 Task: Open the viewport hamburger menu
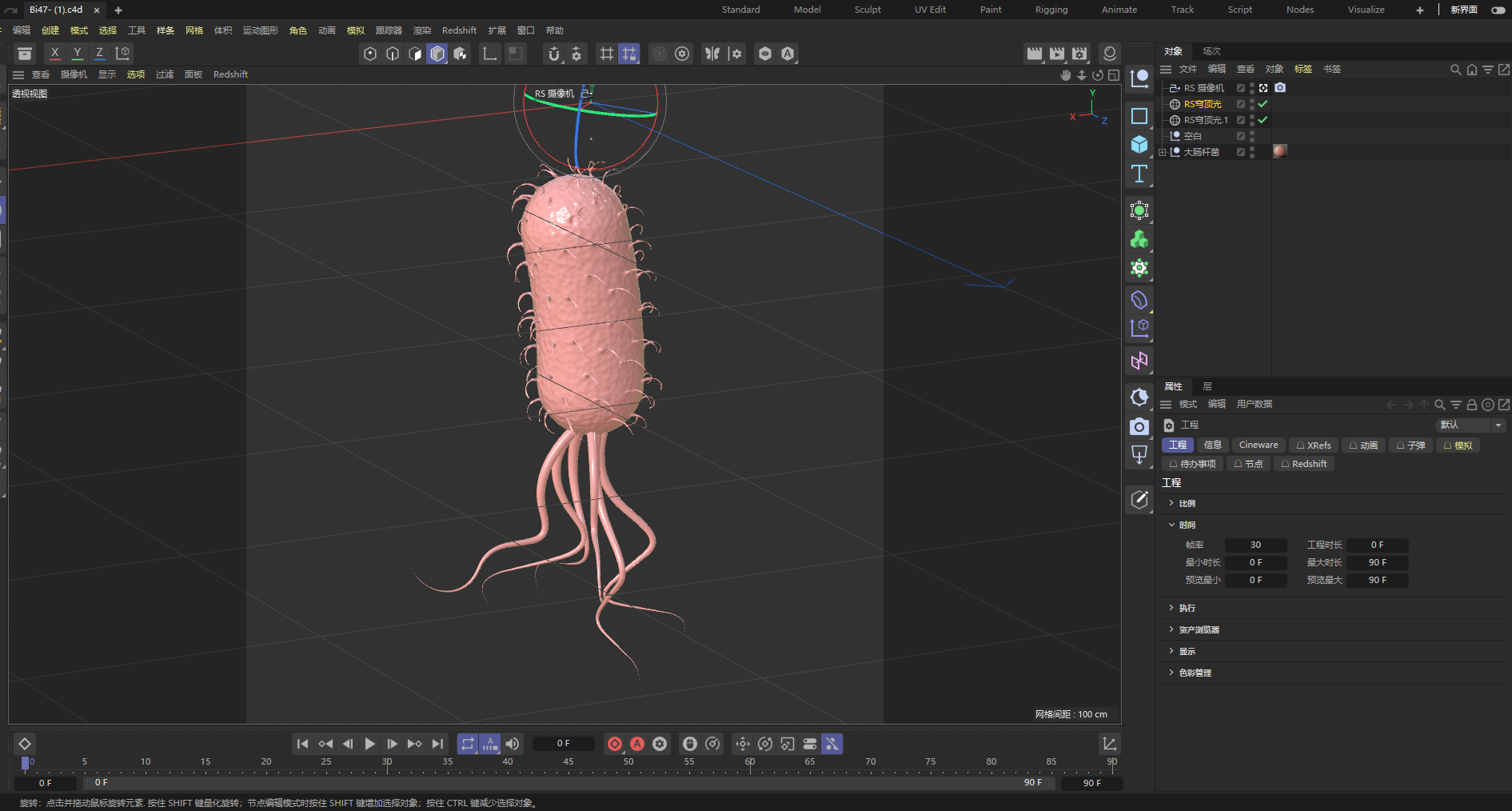[18, 74]
